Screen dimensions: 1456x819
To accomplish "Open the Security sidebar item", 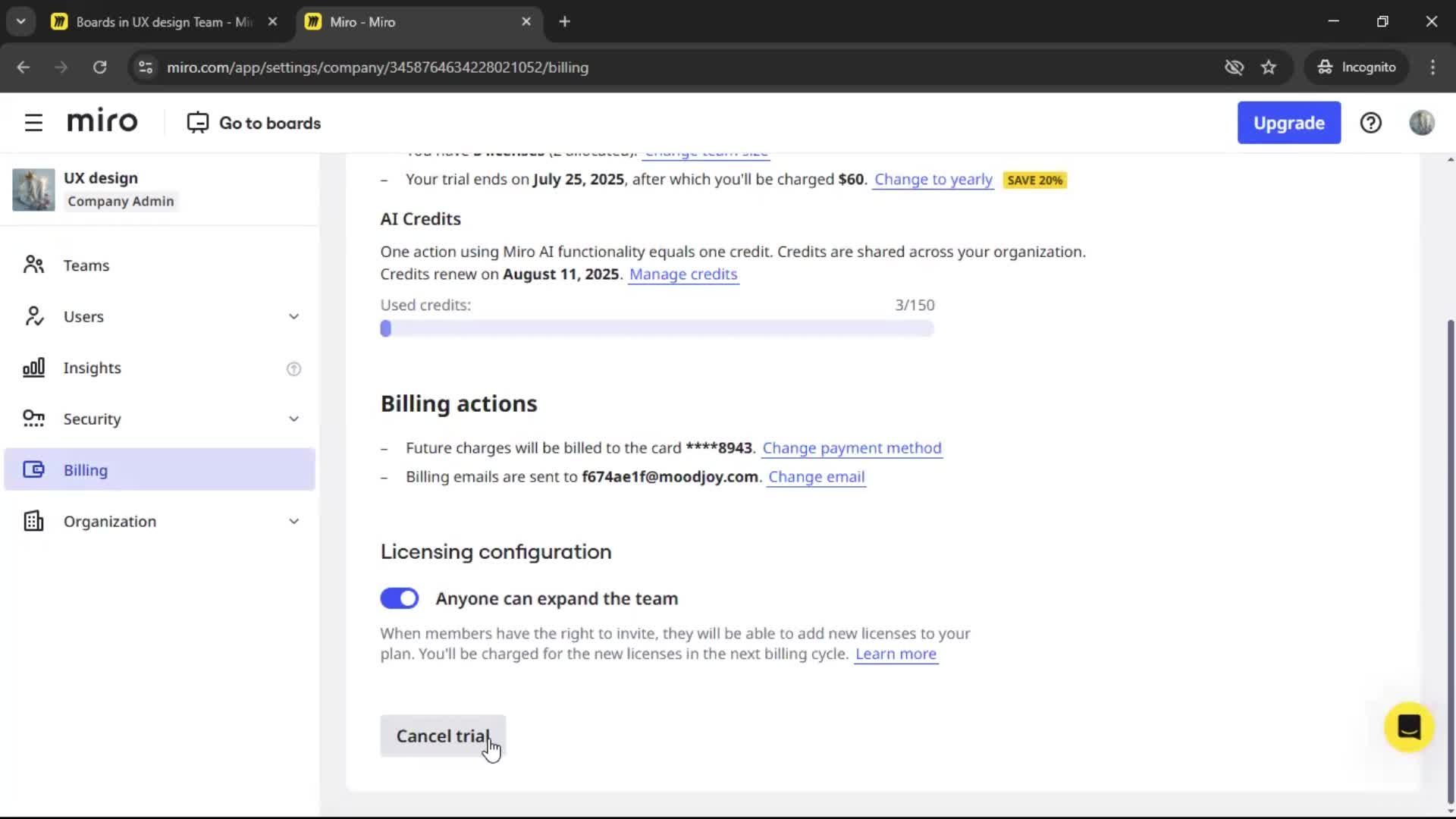I will pos(159,419).
